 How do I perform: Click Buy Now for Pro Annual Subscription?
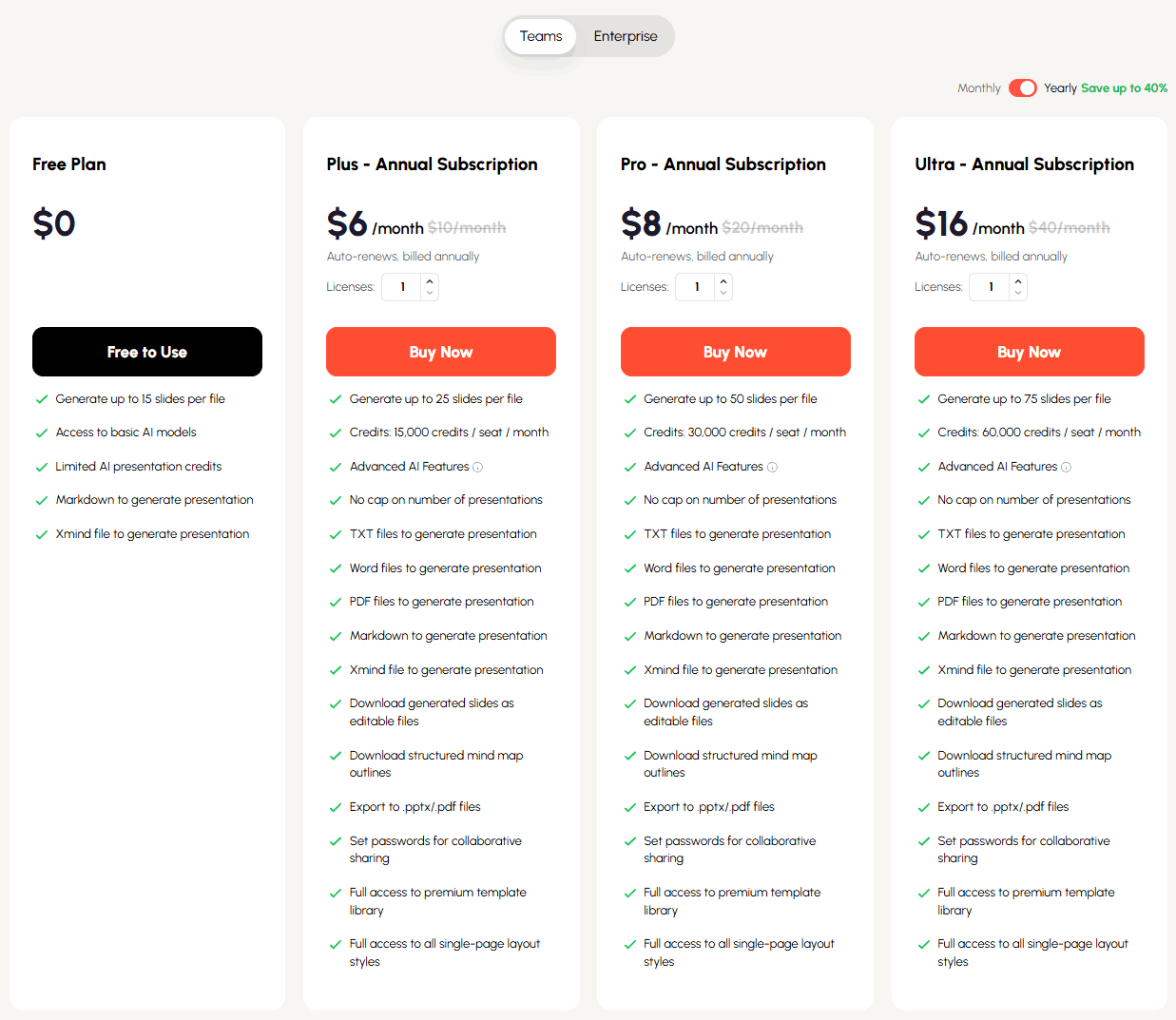(x=736, y=352)
